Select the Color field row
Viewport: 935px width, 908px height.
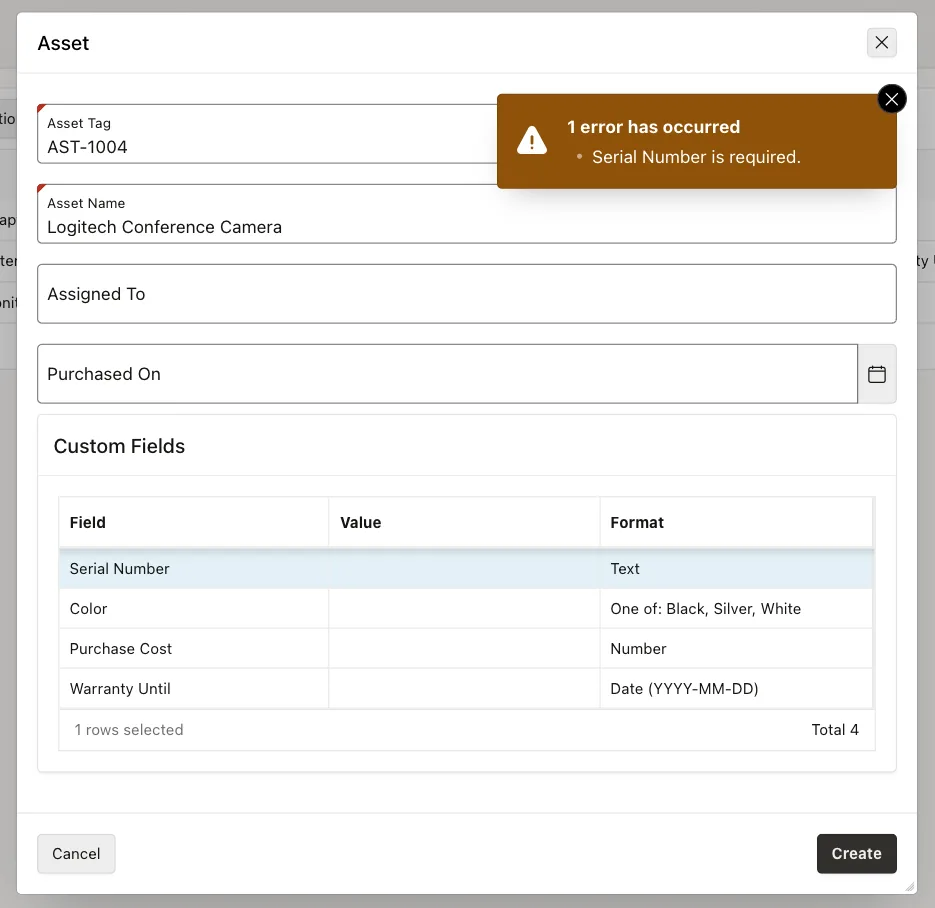click(466, 609)
